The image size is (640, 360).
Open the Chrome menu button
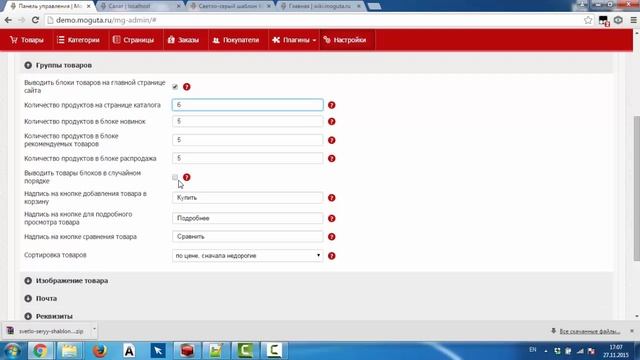(633, 20)
